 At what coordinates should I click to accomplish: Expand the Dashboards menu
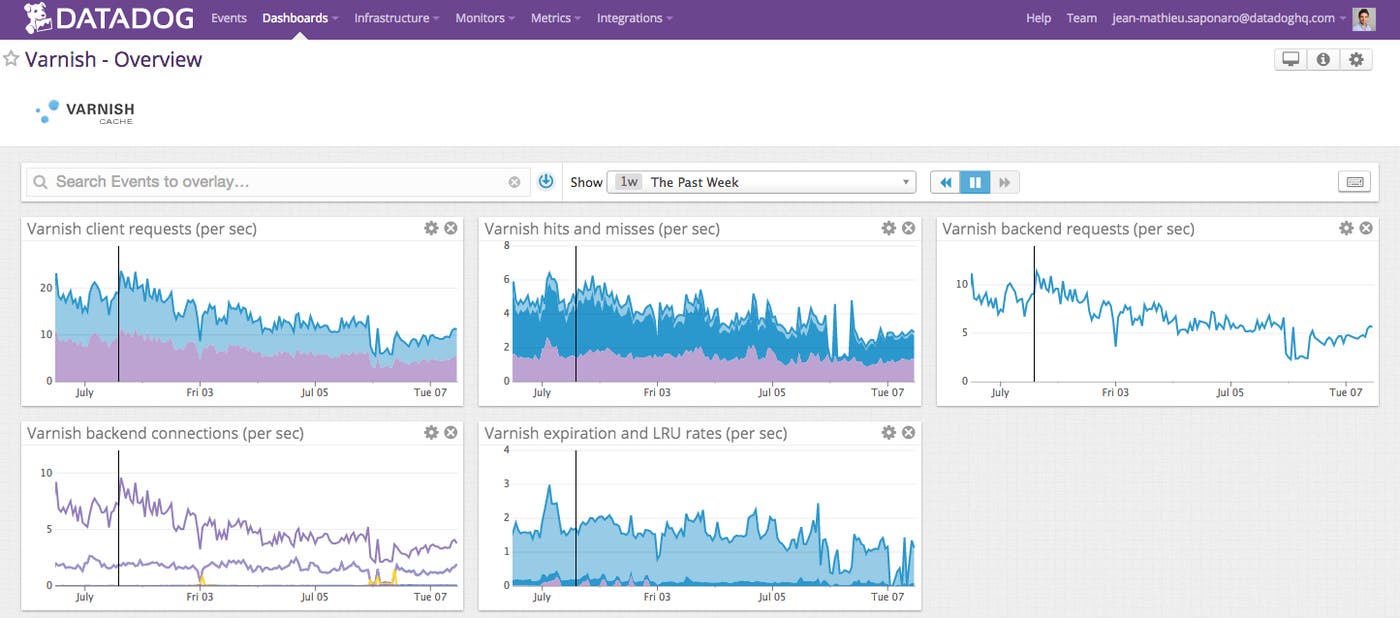pyautogui.click(x=298, y=18)
